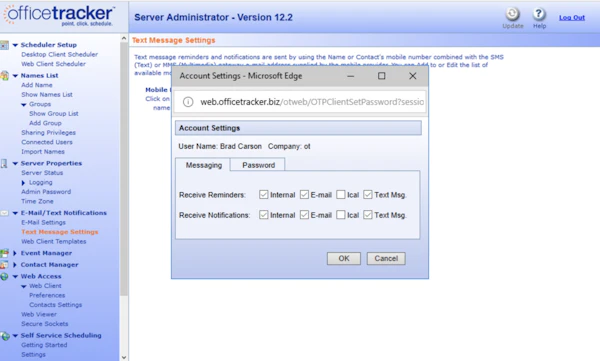Open Import Names link
The width and height of the screenshot is (600, 361).
click(43, 152)
